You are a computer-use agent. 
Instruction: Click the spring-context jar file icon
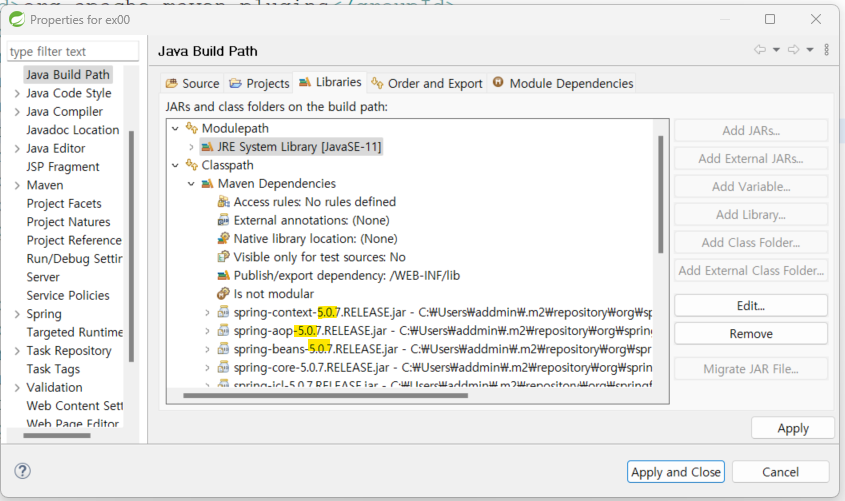coord(223,312)
